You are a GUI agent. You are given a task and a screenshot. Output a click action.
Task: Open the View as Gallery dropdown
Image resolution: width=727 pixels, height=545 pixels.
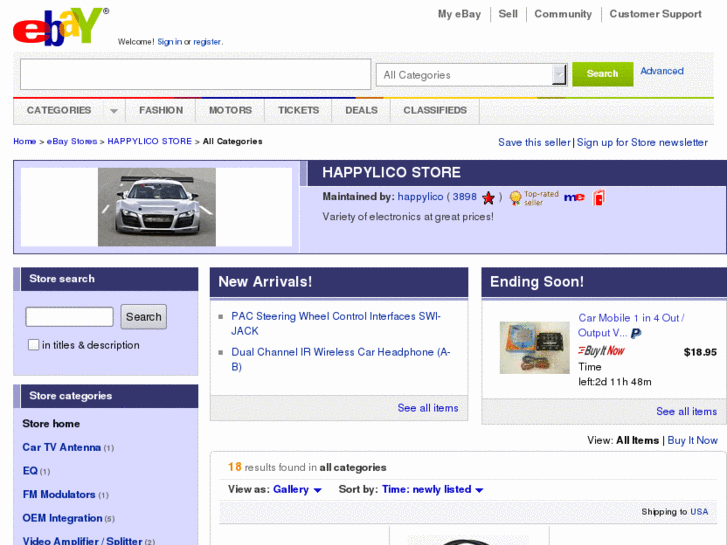(297, 489)
